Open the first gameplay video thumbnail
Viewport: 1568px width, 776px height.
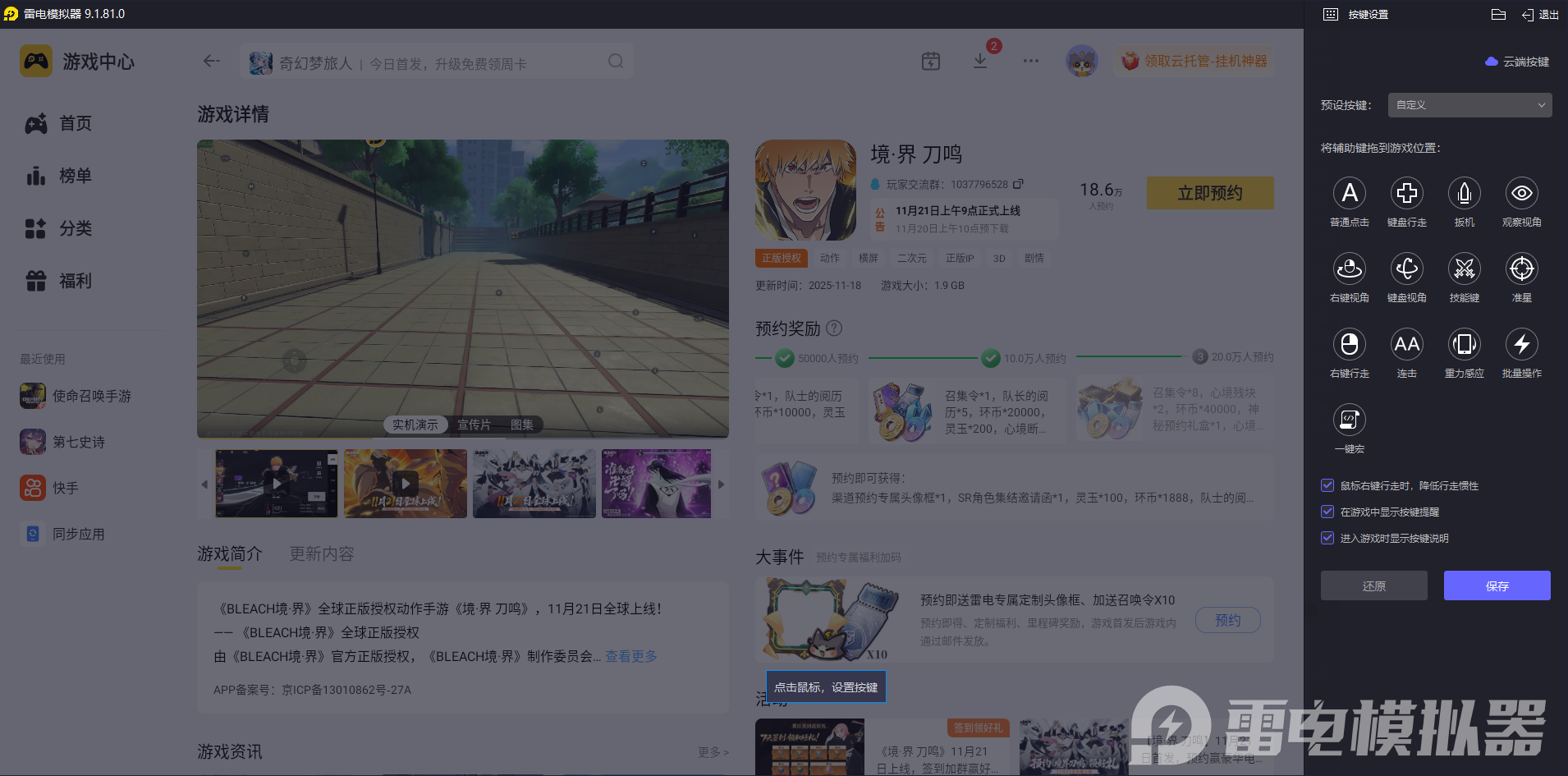pyautogui.click(x=277, y=484)
